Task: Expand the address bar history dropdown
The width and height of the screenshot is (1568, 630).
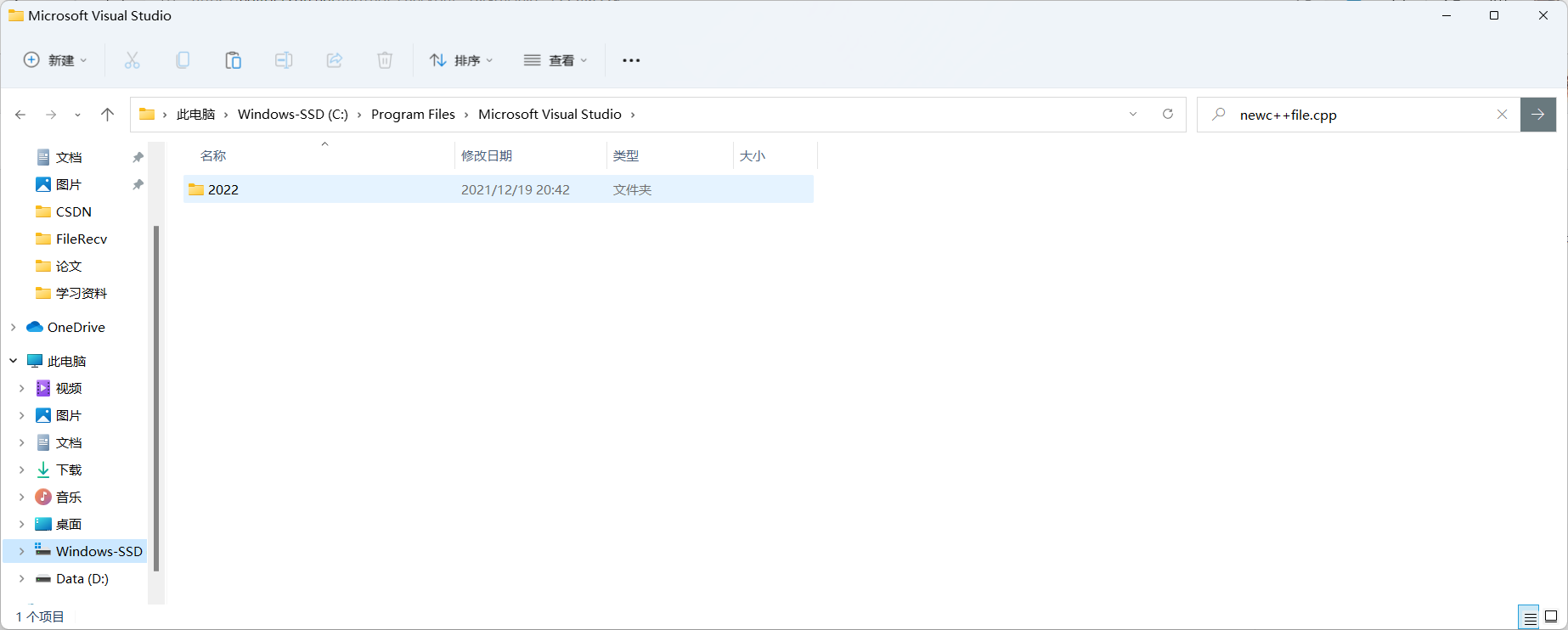Action: [1133, 115]
